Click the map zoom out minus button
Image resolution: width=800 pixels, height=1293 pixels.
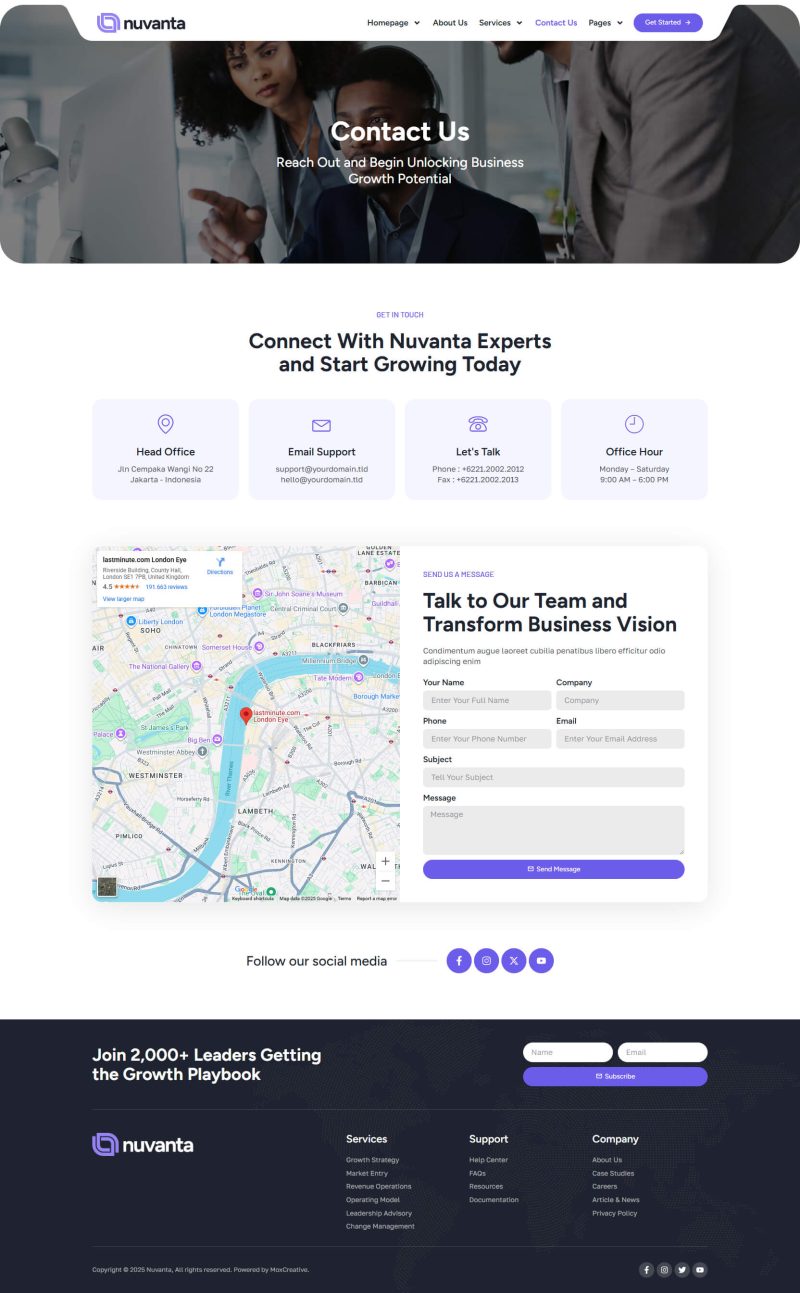click(385, 881)
